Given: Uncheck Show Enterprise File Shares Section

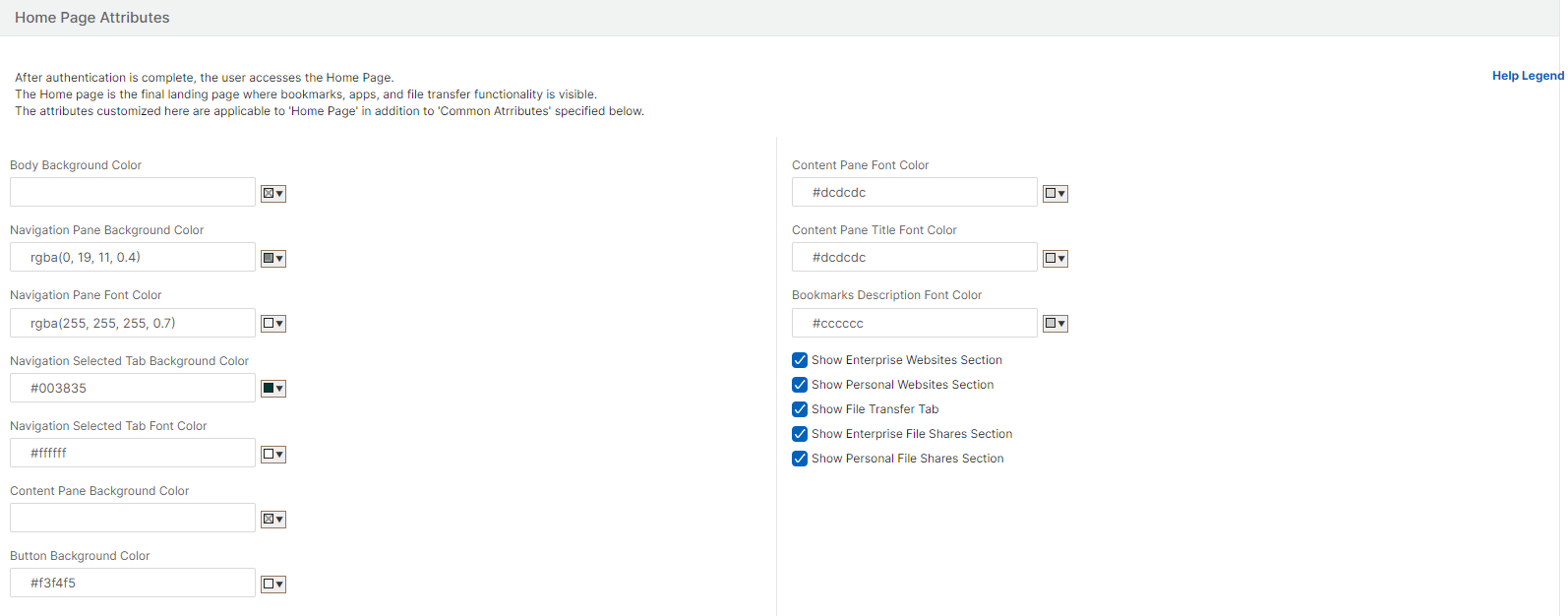Looking at the screenshot, I should pyautogui.click(x=800, y=434).
